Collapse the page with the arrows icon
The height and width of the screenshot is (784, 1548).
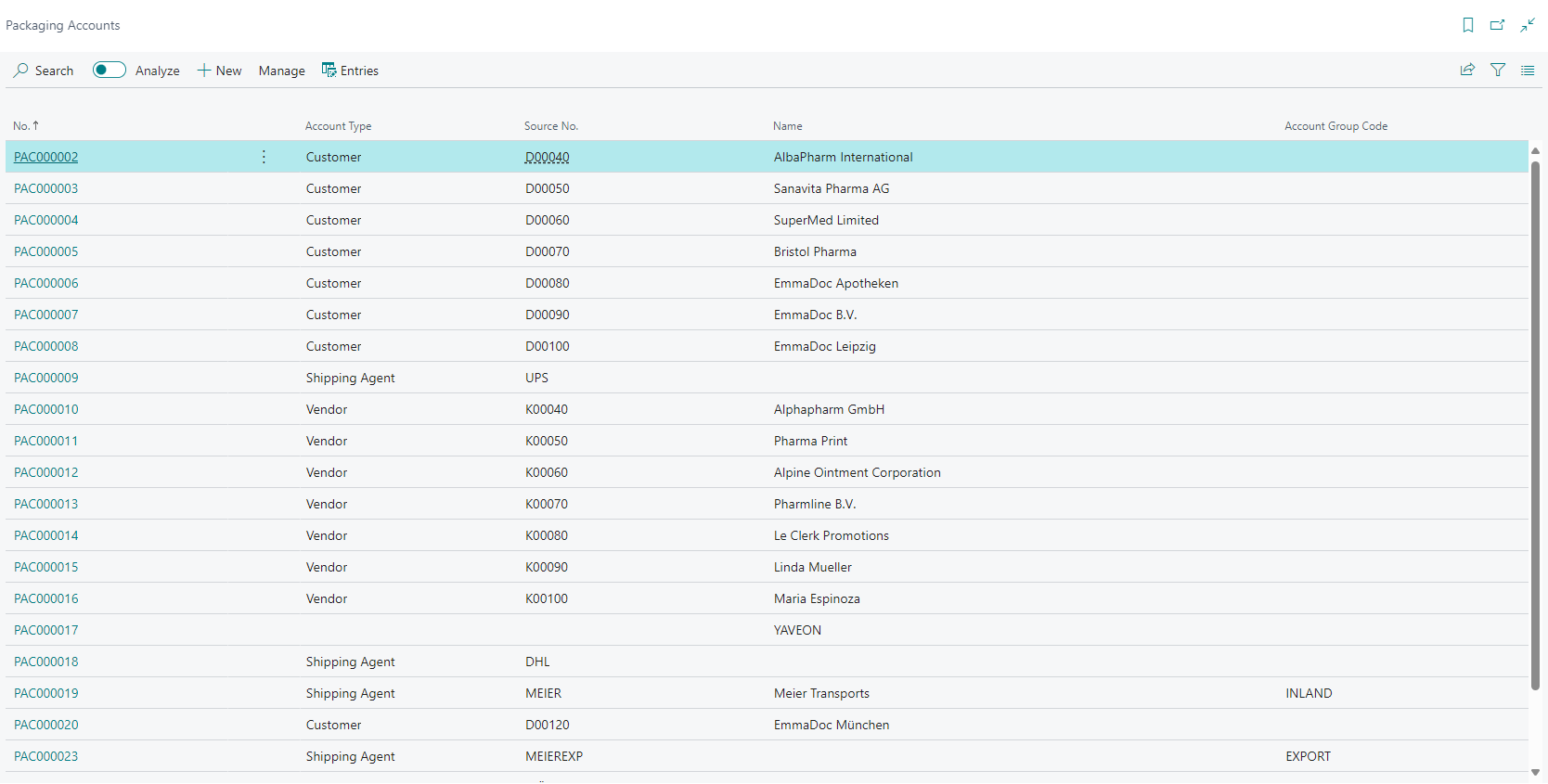(1528, 25)
